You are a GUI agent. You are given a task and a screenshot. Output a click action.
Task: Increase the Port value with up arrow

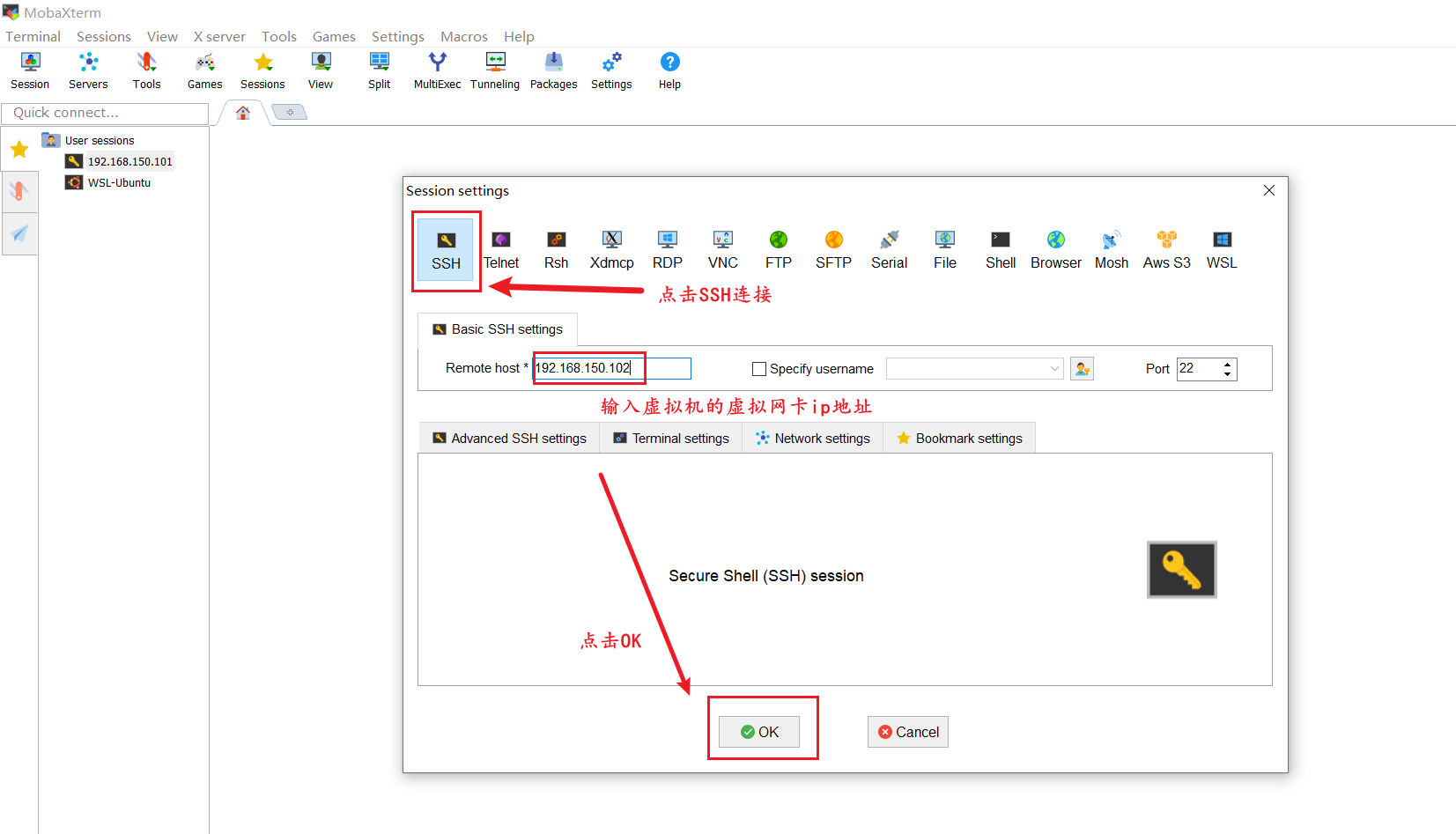pos(1227,364)
